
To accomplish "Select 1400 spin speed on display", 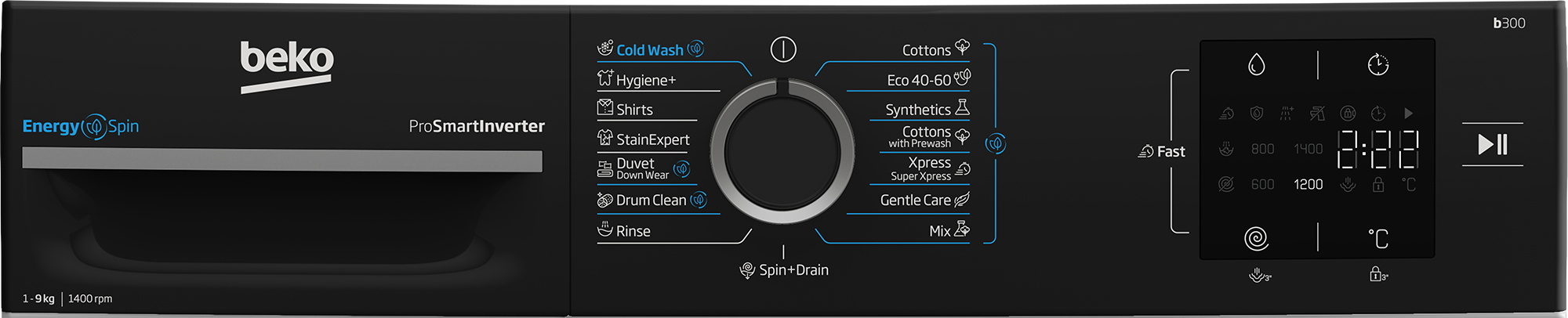I will pos(1308,149).
